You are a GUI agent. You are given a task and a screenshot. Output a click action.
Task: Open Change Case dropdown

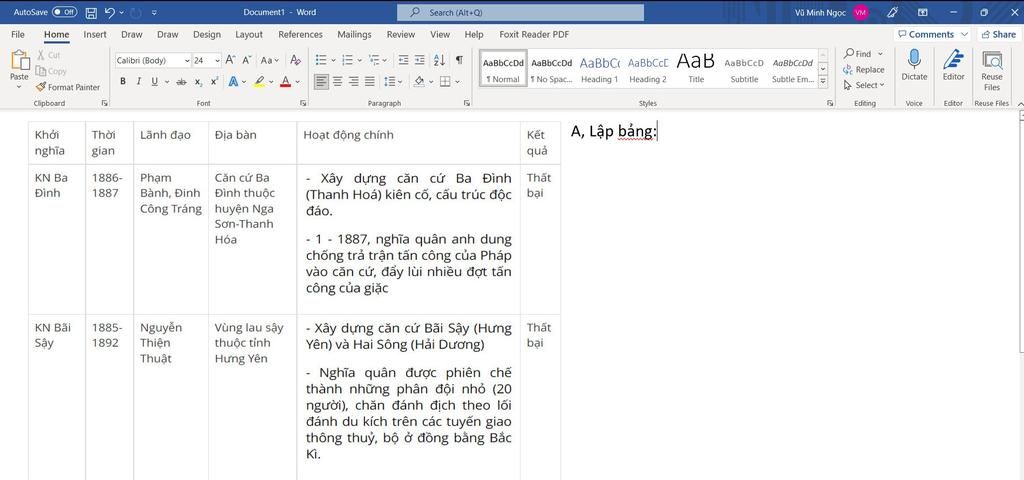click(x=270, y=60)
